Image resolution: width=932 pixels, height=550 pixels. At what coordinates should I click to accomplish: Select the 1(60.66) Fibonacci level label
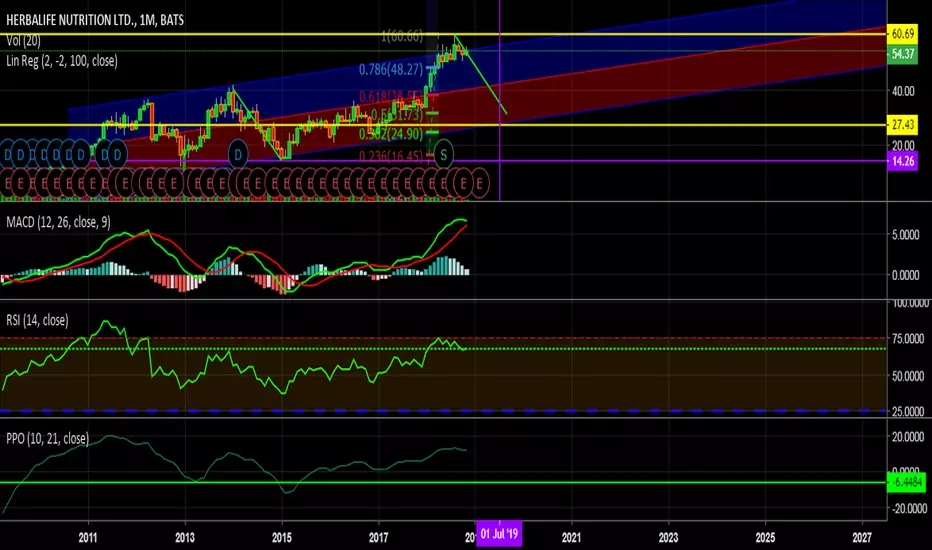402,37
